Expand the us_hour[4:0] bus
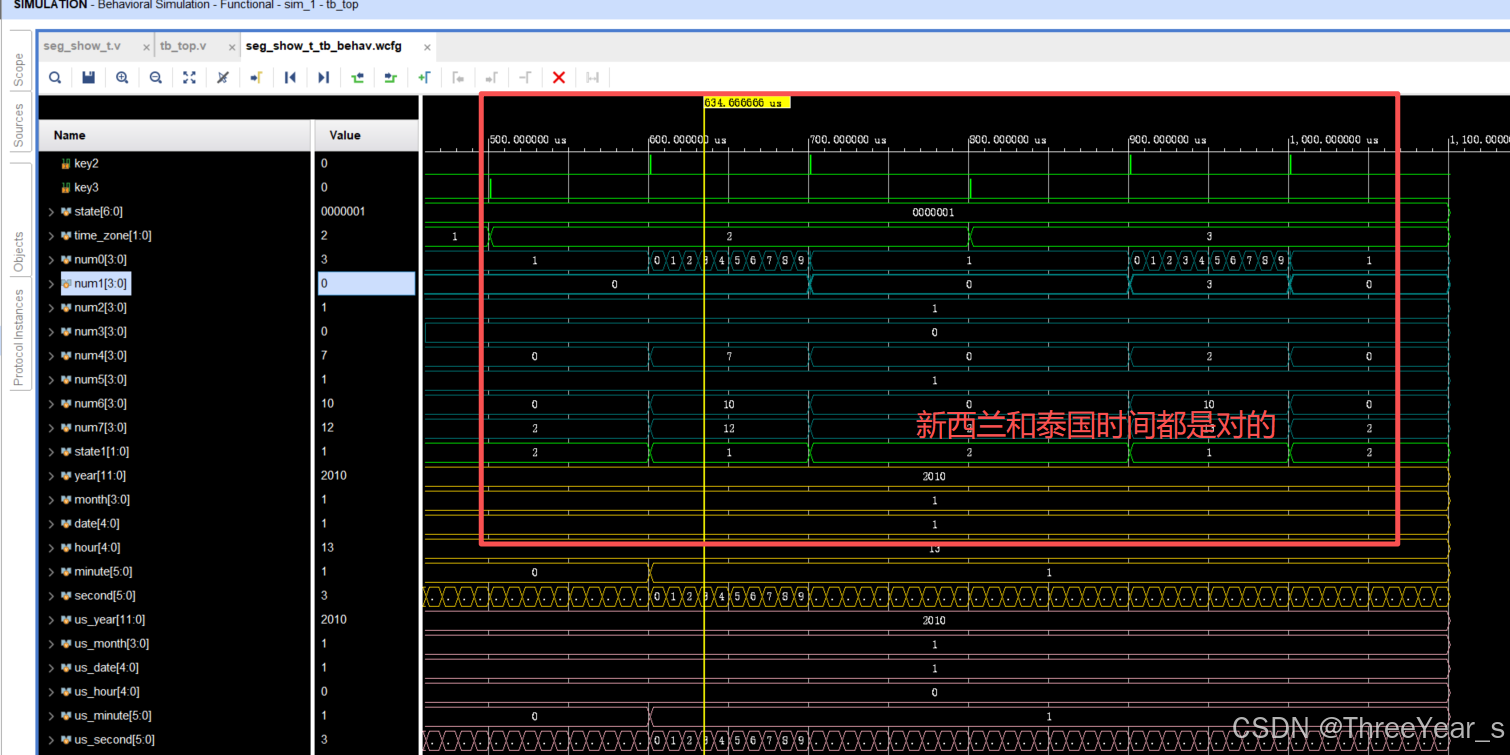1510x755 pixels. [51, 692]
